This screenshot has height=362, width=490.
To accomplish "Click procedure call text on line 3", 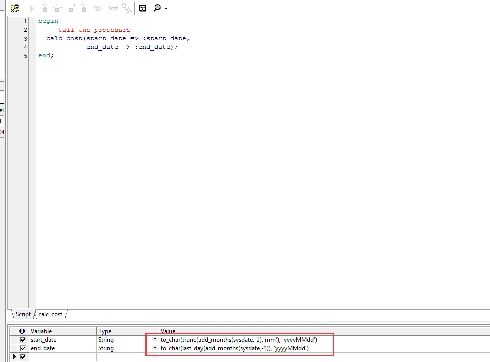I will 118,38.
